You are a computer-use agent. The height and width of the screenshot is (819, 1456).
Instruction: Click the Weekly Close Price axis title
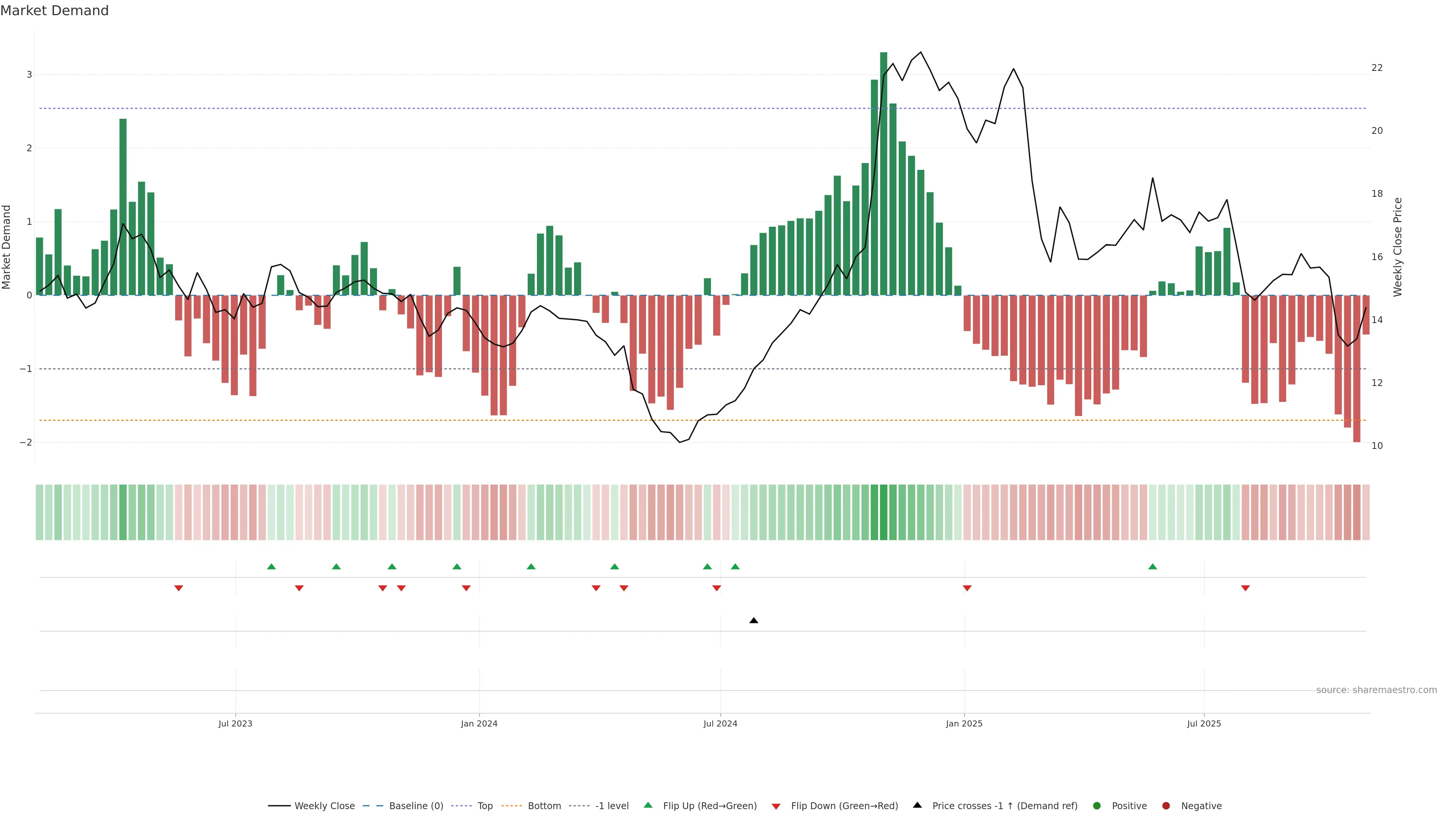1397,247
